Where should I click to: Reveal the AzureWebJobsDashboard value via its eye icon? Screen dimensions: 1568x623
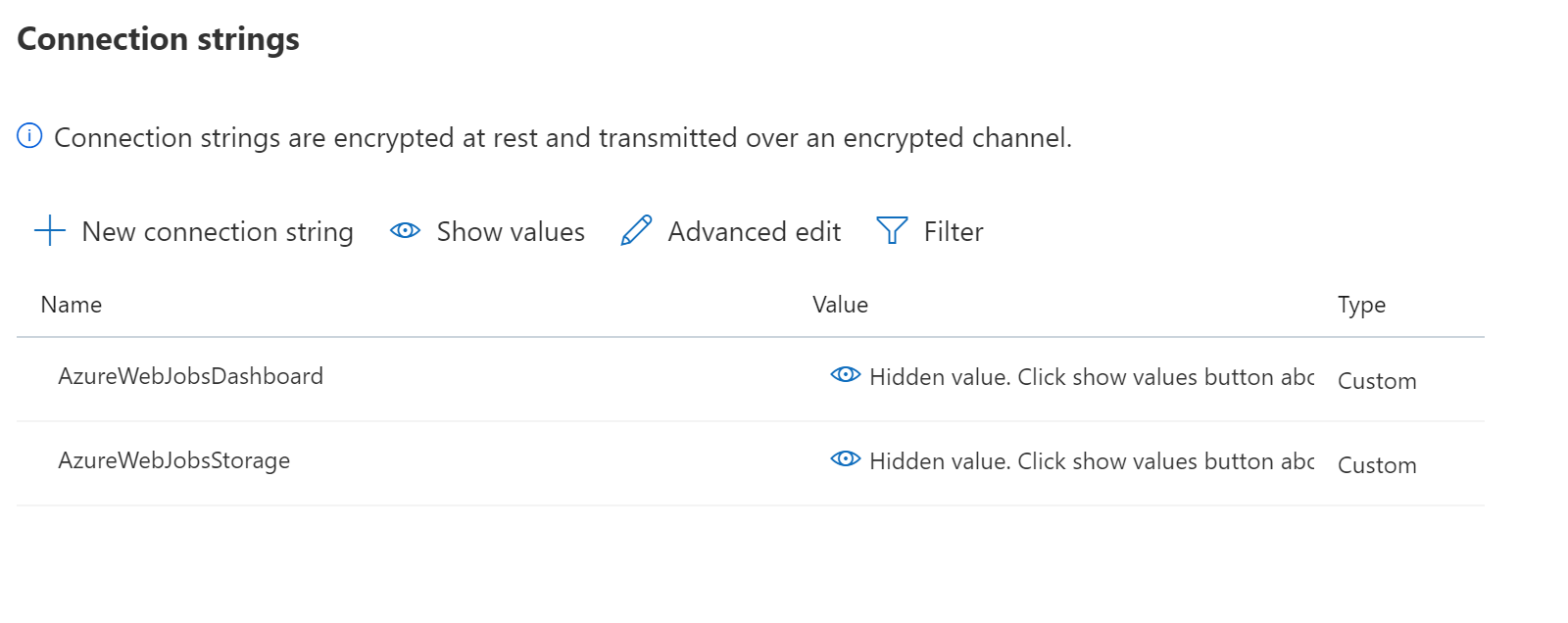click(845, 375)
